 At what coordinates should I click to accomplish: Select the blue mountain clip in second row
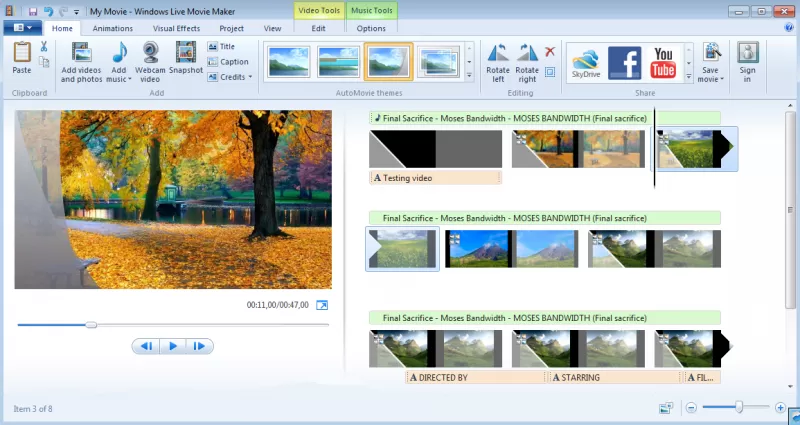(512, 249)
